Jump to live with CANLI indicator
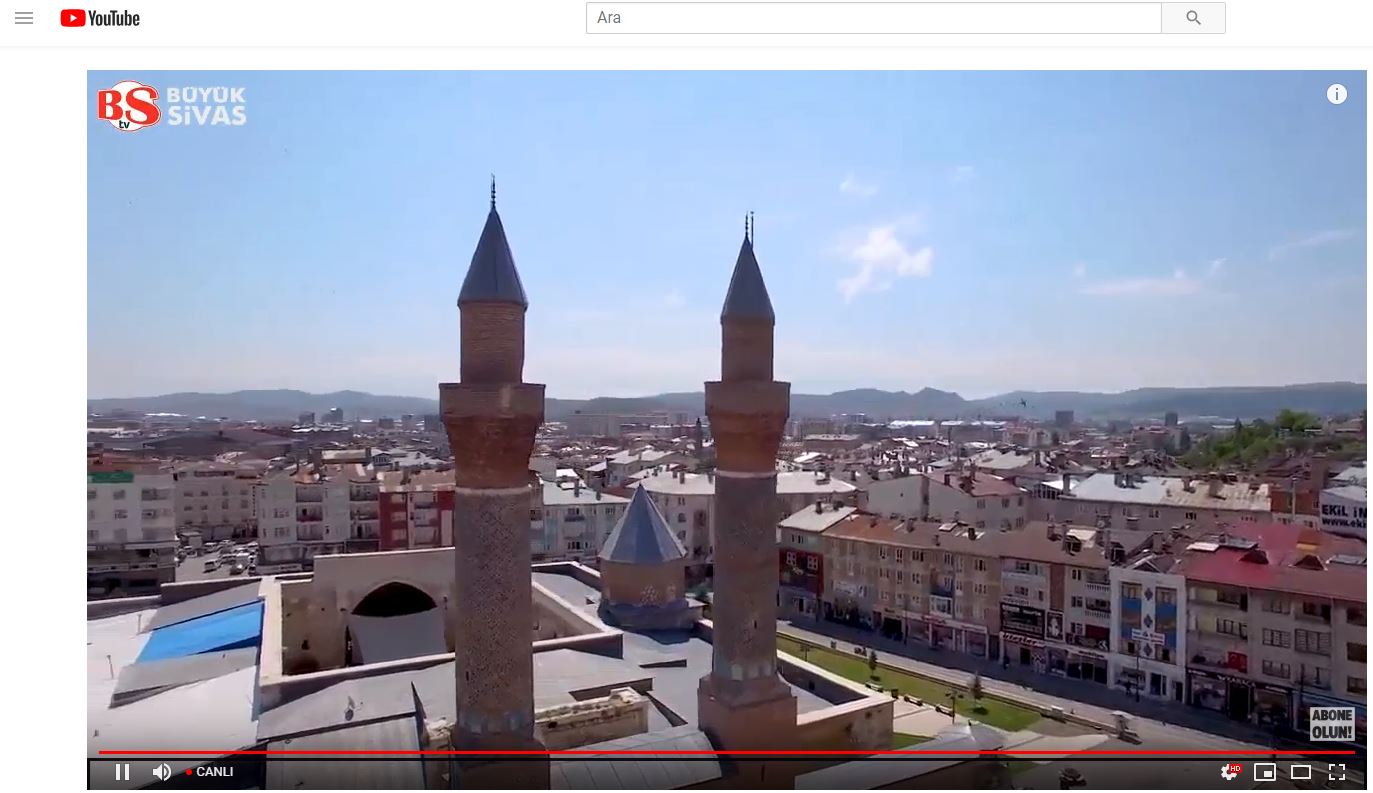Viewport: 1373px width, 793px height. pos(210,772)
